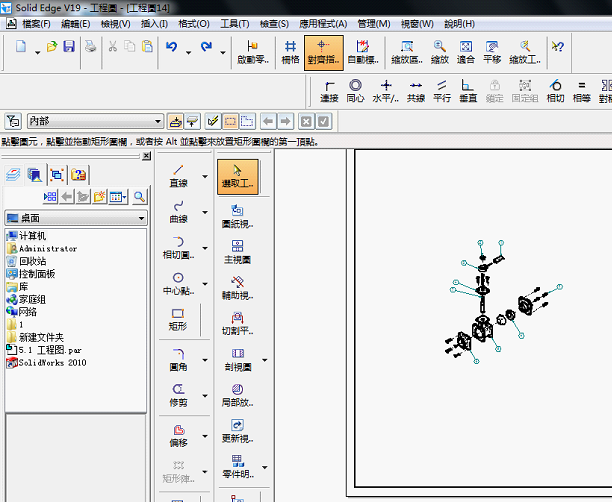
Task: Select the 縮放 zoom tool
Action: pyautogui.click(x=439, y=52)
